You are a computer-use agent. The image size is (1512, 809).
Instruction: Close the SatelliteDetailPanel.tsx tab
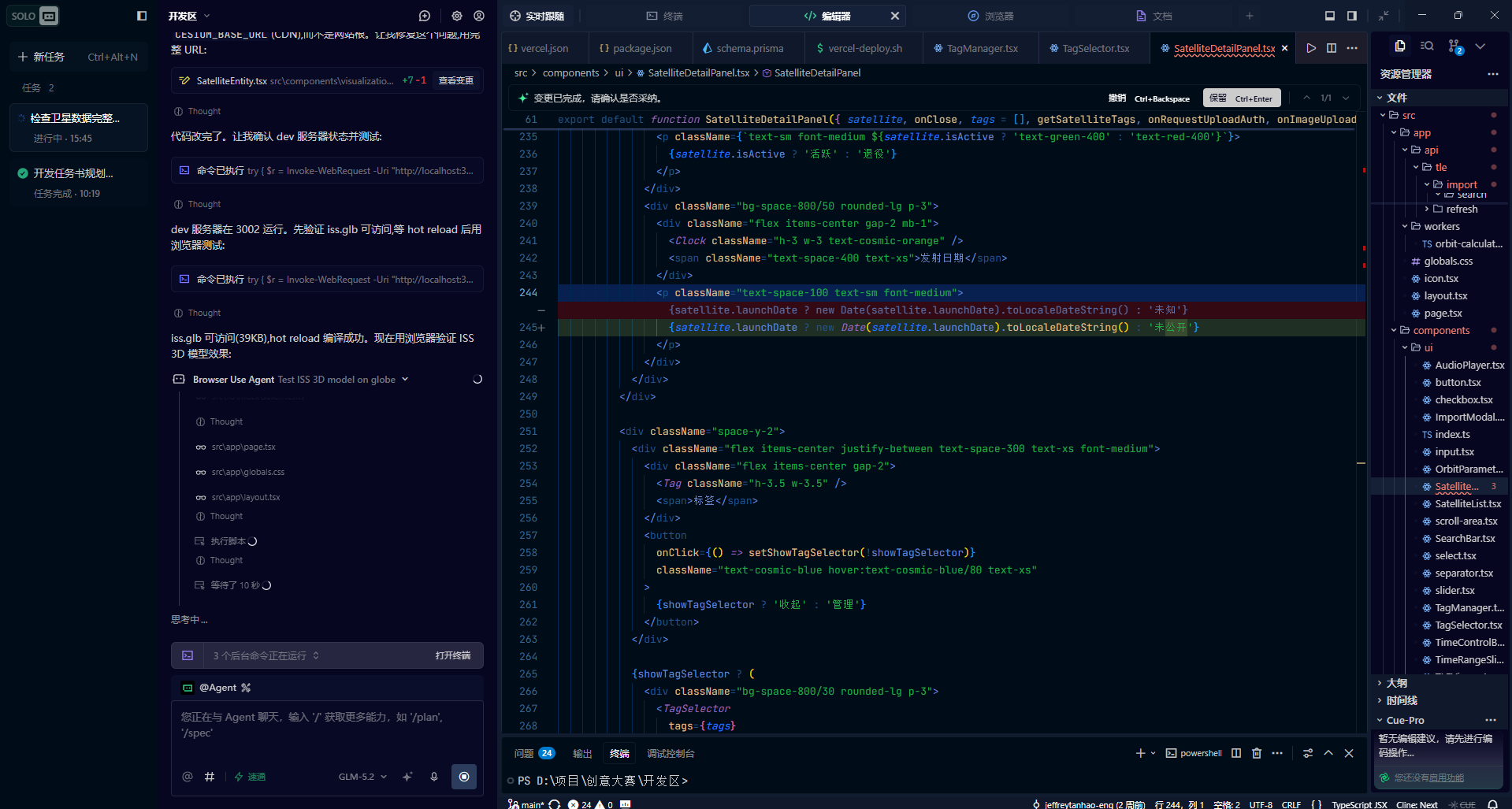coord(1285,48)
